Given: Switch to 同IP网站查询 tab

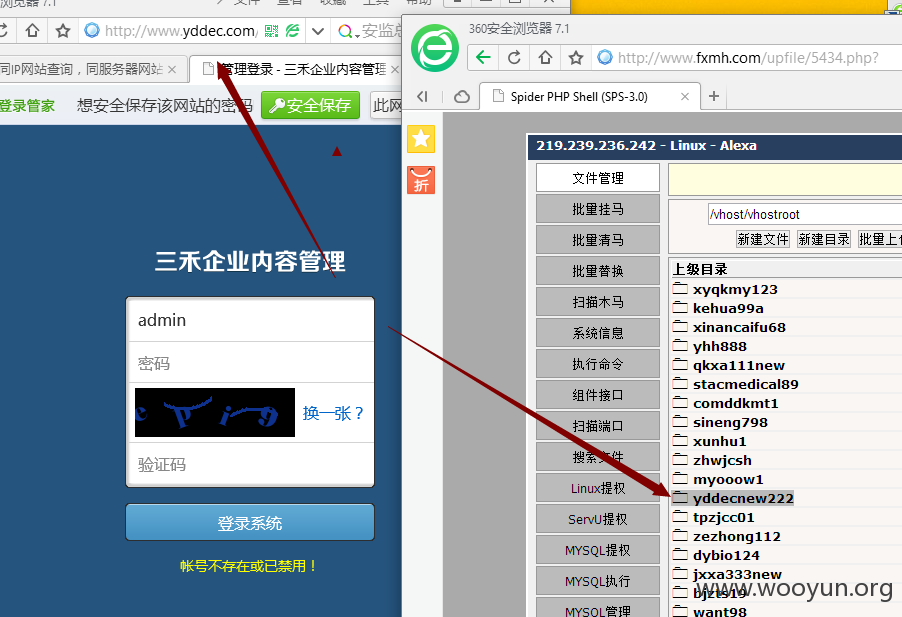Looking at the screenshot, I should [x=82, y=70].
